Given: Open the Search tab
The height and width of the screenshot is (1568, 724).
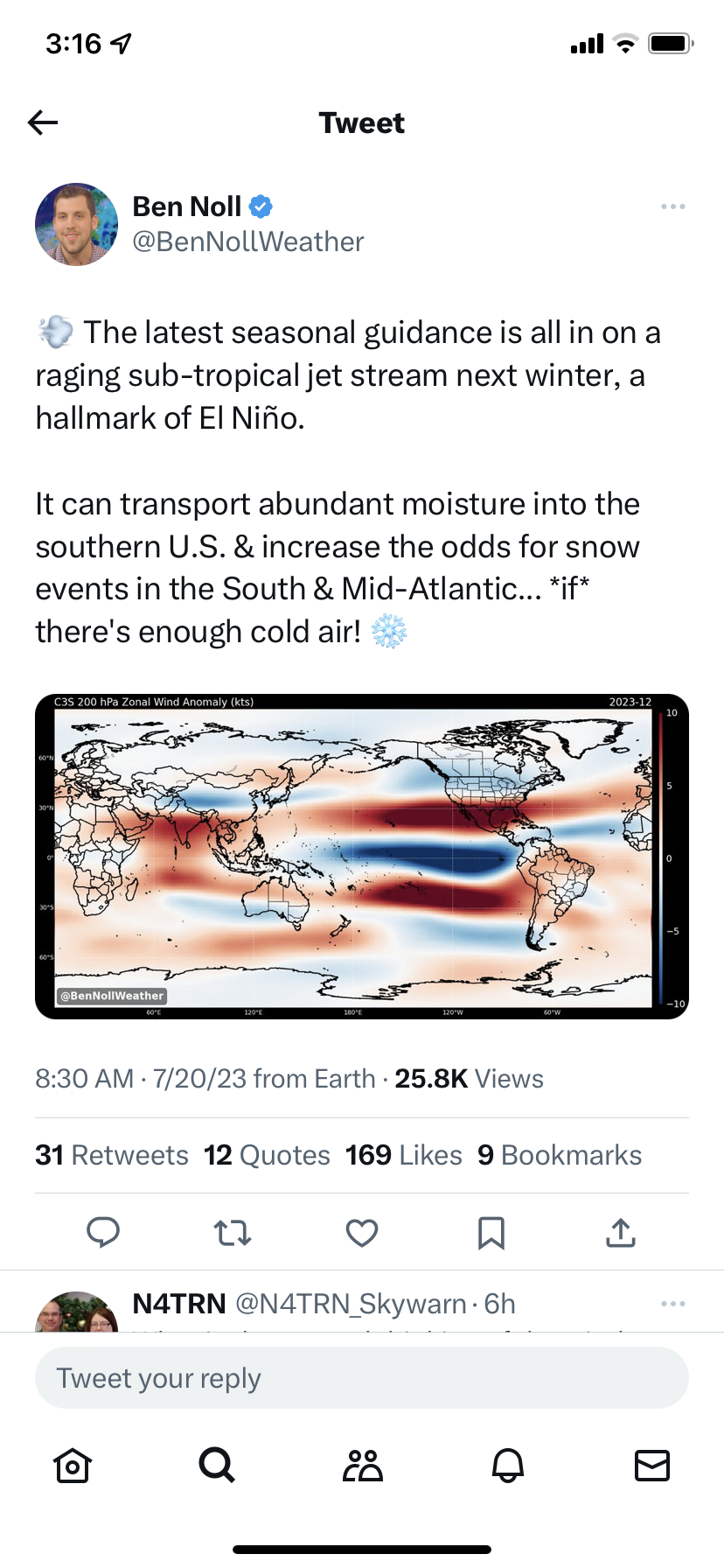Looking at the screenshot, I should coord(216,1464).
